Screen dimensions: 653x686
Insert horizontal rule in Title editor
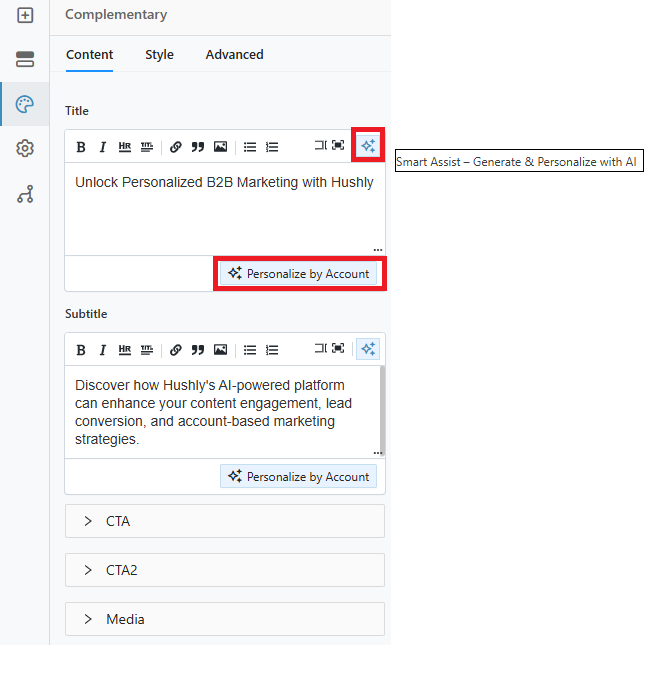(125, 147)
